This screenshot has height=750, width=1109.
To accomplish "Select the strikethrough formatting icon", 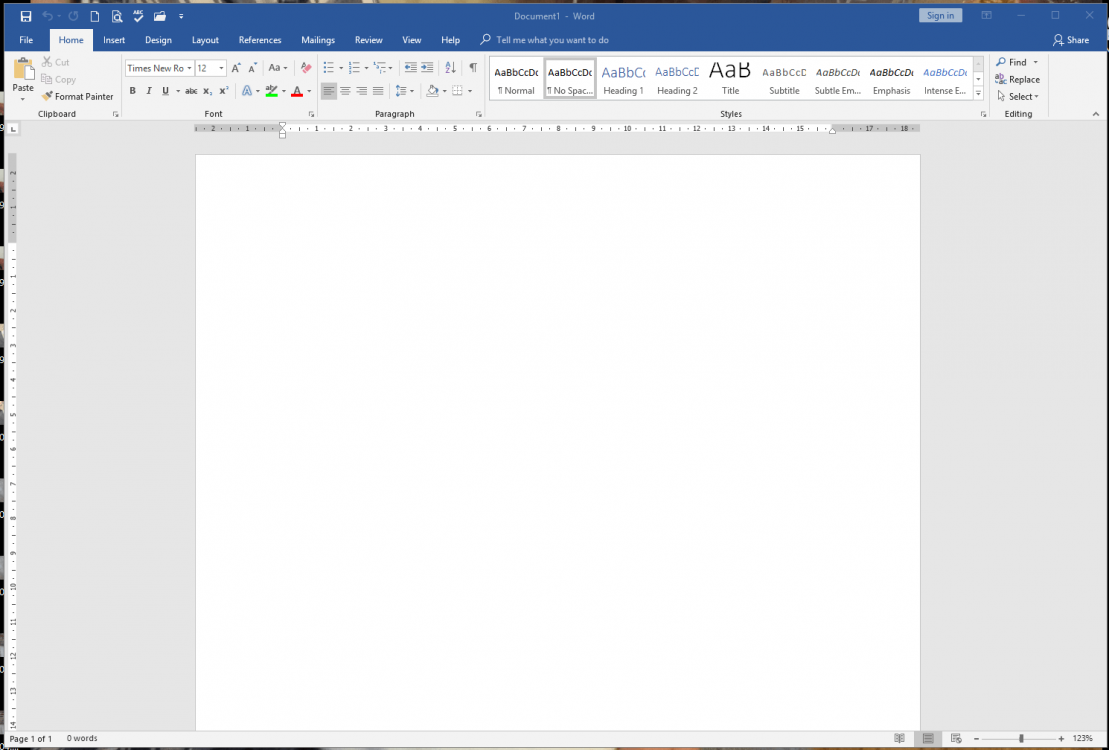I will click(190, 90).
